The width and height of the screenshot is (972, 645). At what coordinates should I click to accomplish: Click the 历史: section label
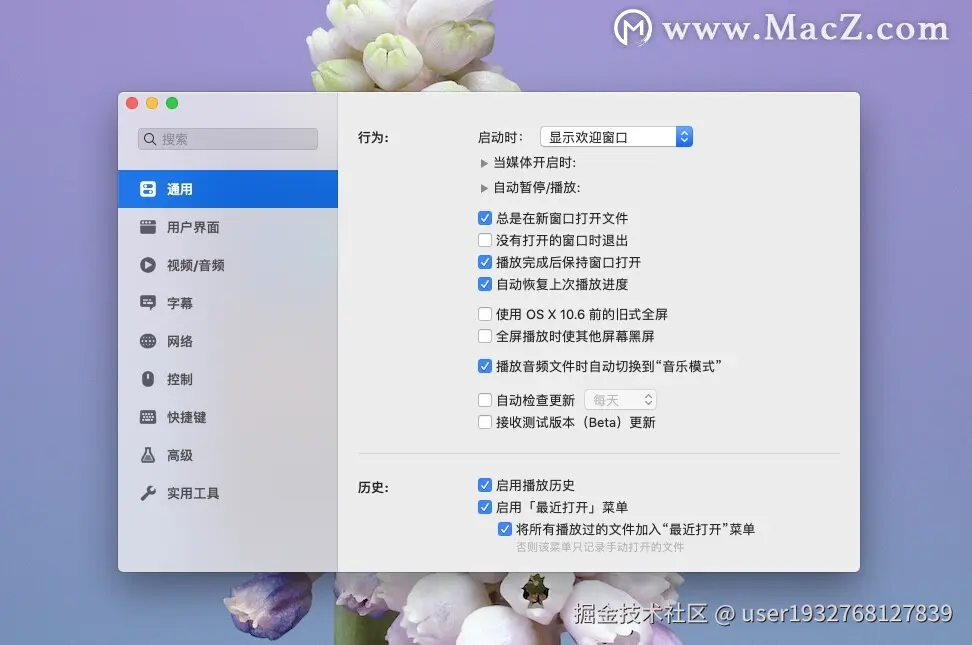pos(373,487)
